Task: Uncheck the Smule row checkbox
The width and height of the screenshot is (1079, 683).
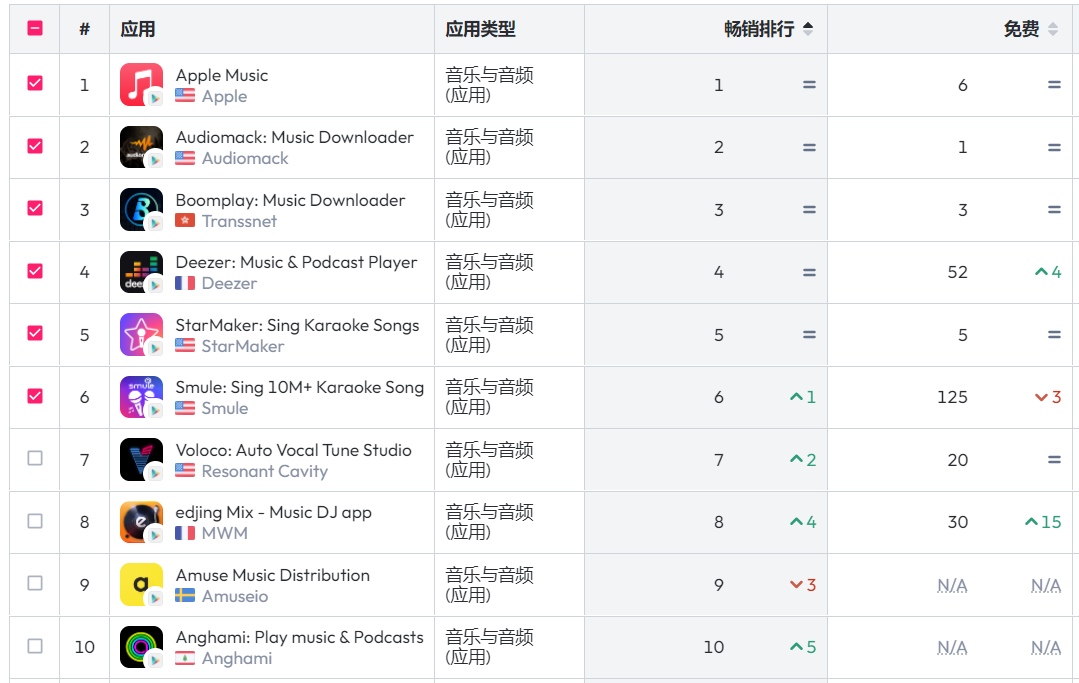Action: (x=35, y=395)
